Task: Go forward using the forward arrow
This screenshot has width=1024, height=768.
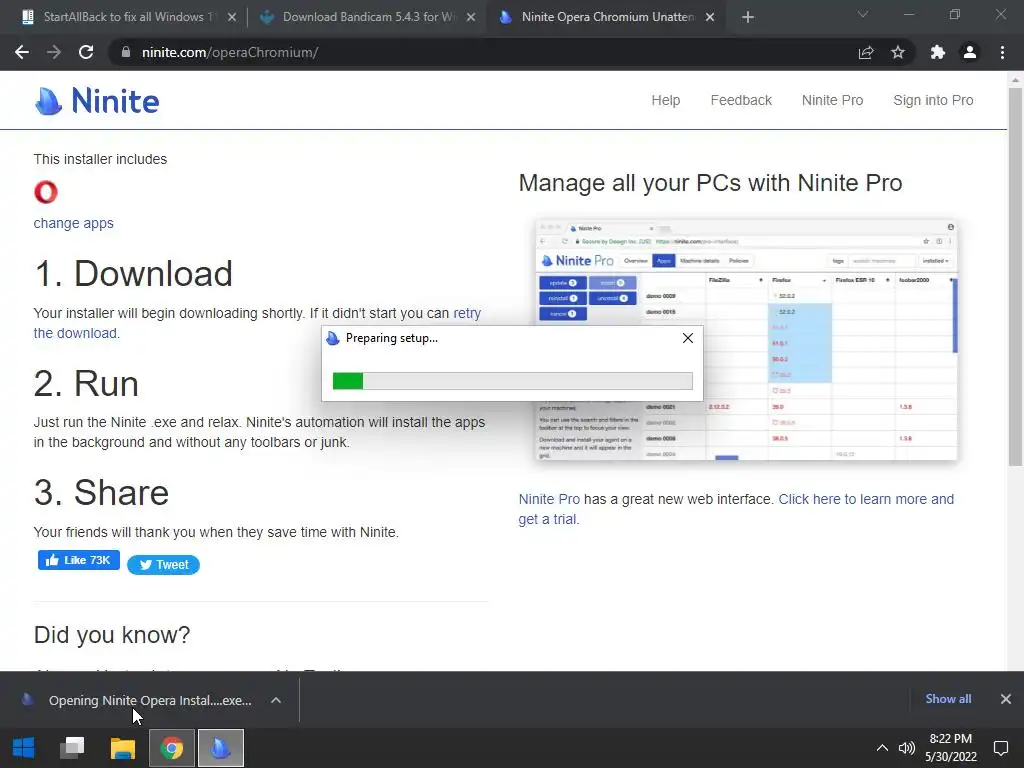Action: tap(54, 52)
